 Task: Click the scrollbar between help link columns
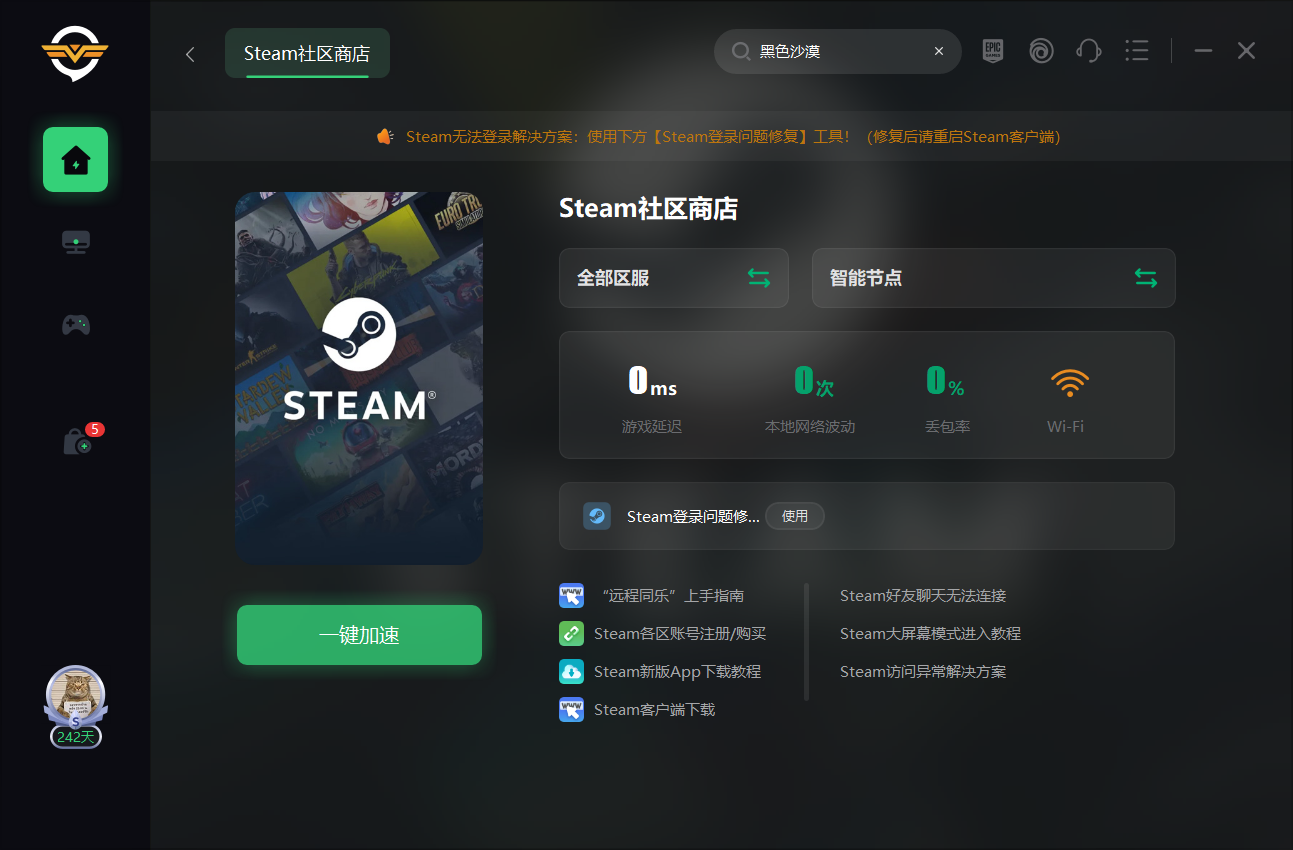(x=806, y=642)
